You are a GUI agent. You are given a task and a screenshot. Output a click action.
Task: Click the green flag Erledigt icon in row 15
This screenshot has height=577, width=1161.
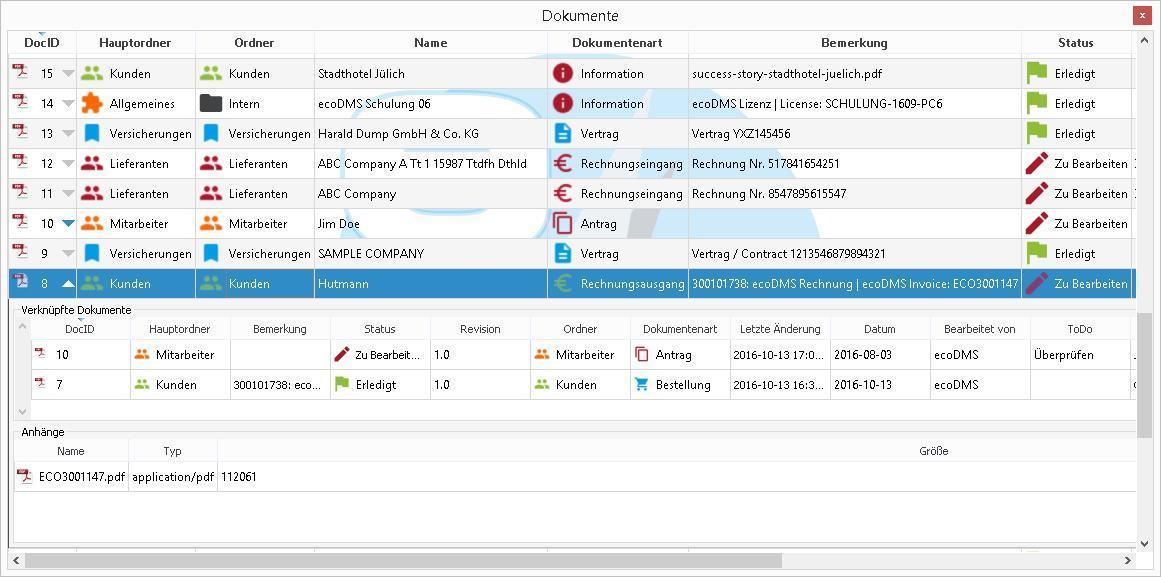1037,73
